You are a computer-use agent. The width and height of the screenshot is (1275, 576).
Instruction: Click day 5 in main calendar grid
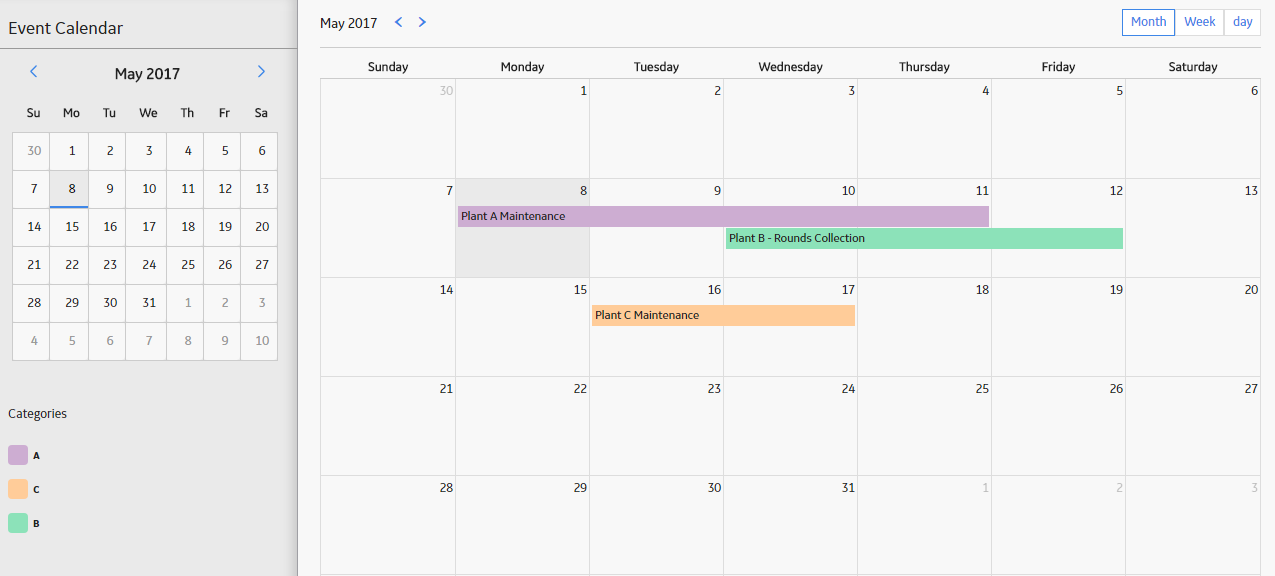[x=1058, y=129]
